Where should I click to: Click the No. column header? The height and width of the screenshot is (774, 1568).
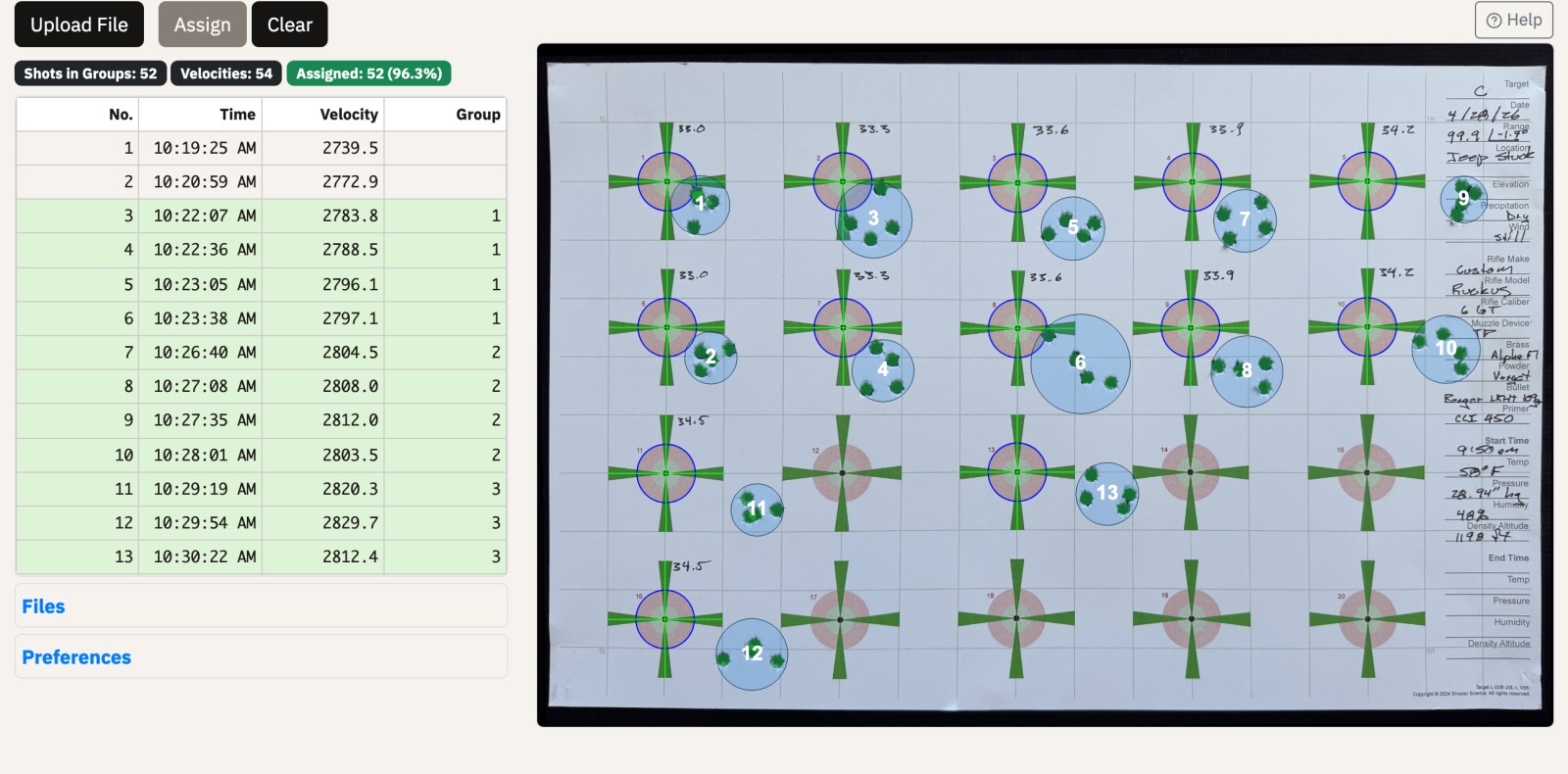(77, 115)
